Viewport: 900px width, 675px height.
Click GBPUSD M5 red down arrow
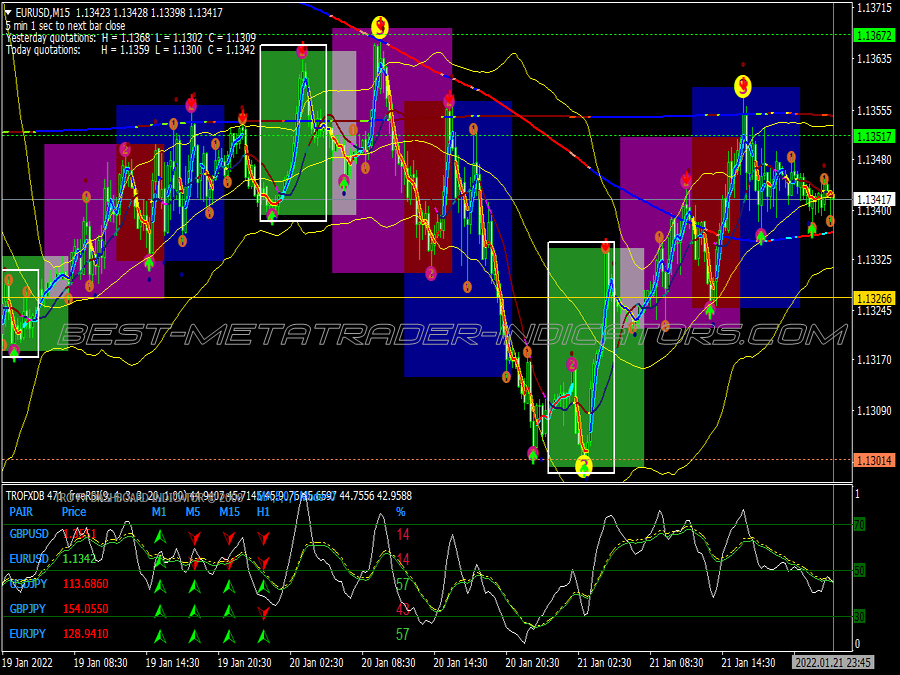pos(195,538)
